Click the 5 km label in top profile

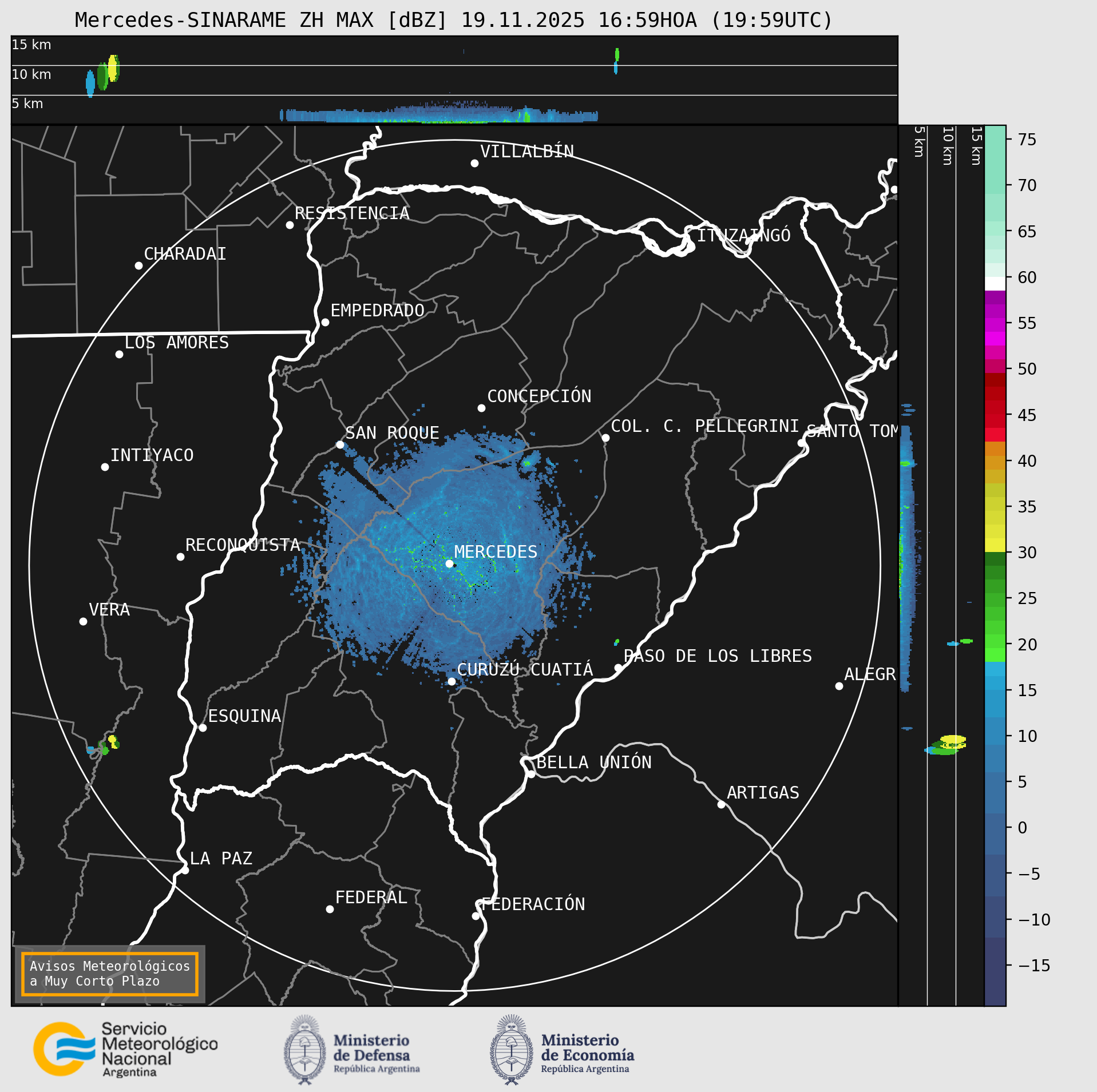pyautogui.click(x=27, y=104)
